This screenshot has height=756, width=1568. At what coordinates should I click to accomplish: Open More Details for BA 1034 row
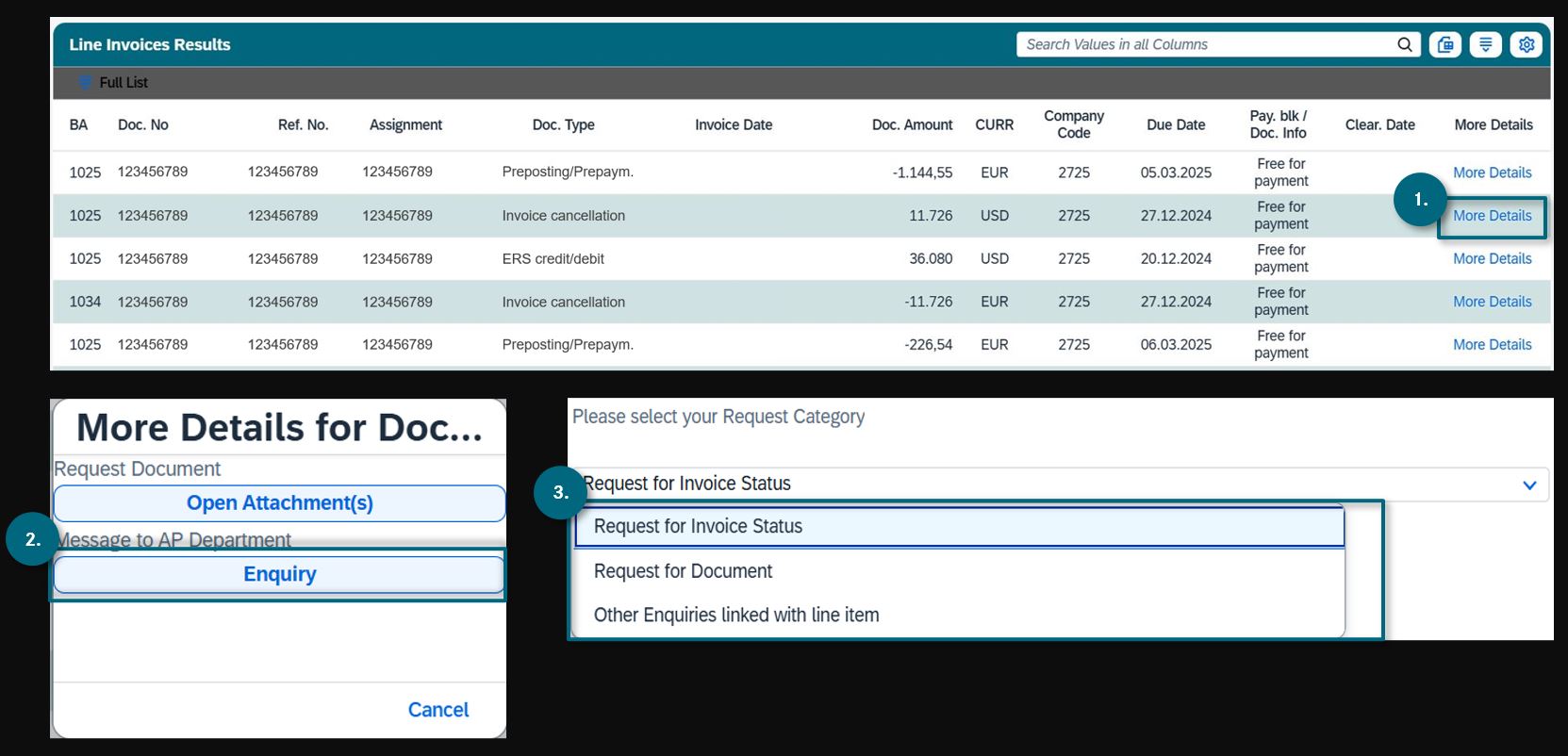[1492, 302]
